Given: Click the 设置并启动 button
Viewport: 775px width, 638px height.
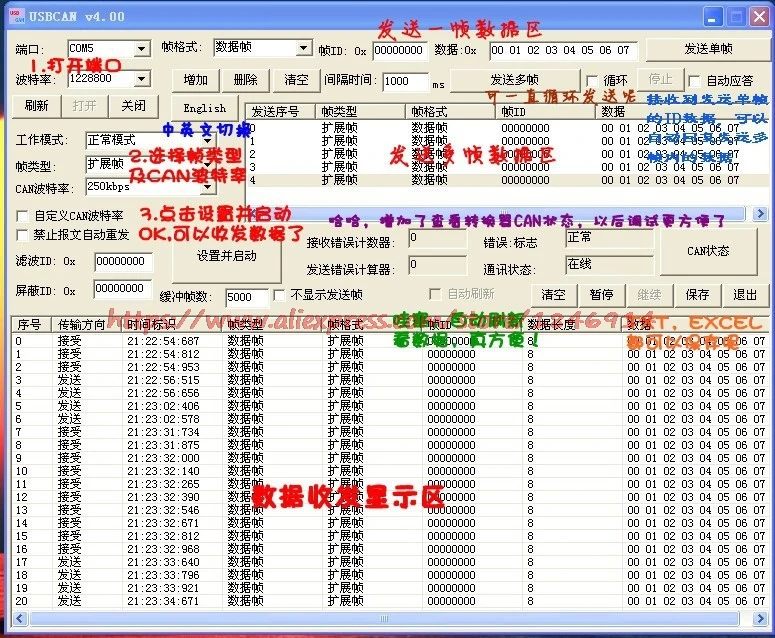Looking at the screenshot, I should point(226,256).
